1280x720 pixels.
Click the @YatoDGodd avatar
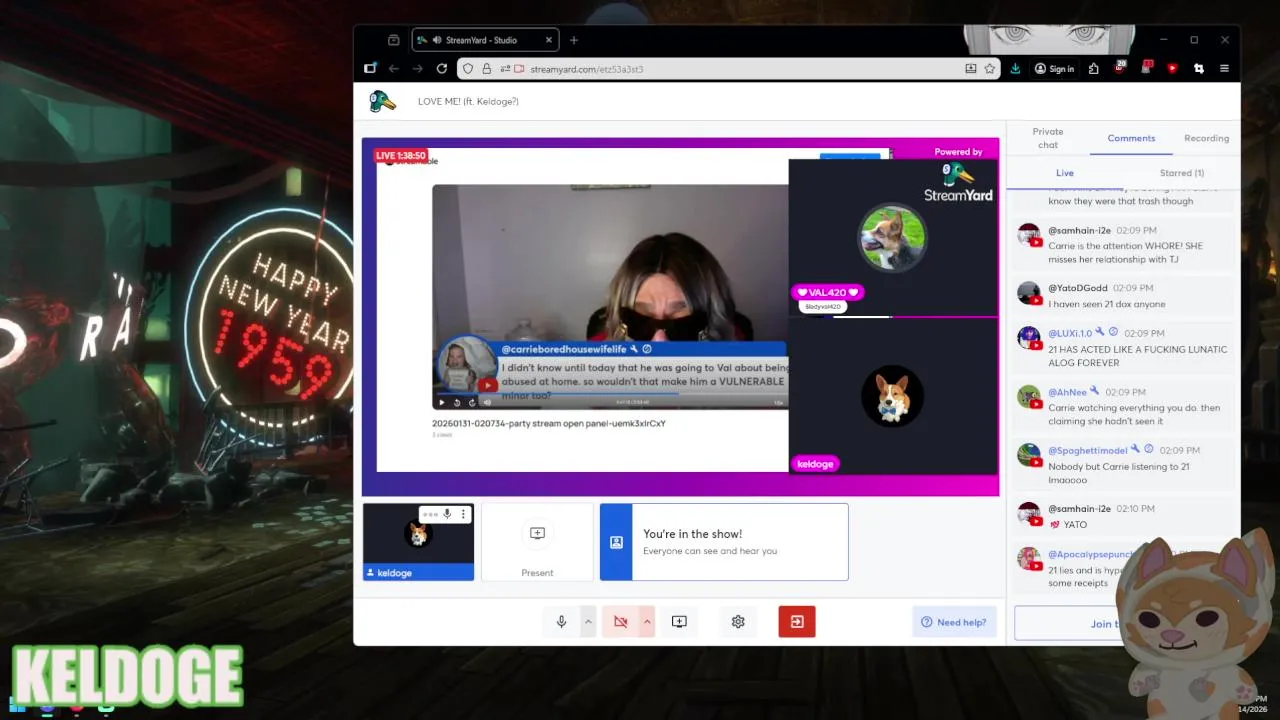pos(1029,293)
